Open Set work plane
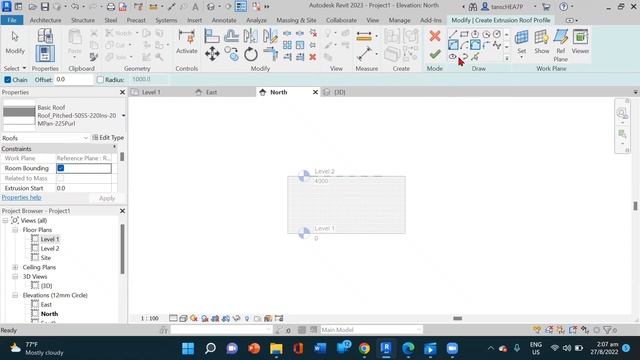Screen dimensions: 640x360 click(x=521, y=42)
